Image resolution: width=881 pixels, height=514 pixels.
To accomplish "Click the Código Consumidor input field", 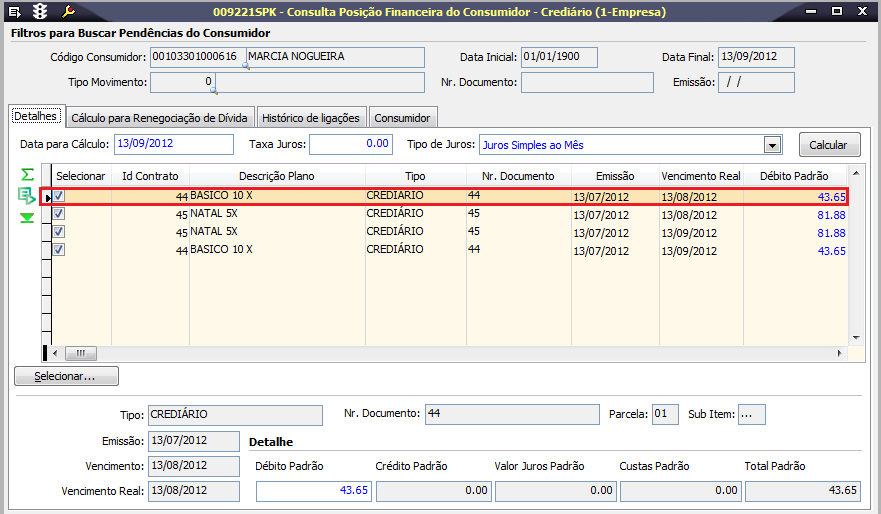I will (198, 57).
